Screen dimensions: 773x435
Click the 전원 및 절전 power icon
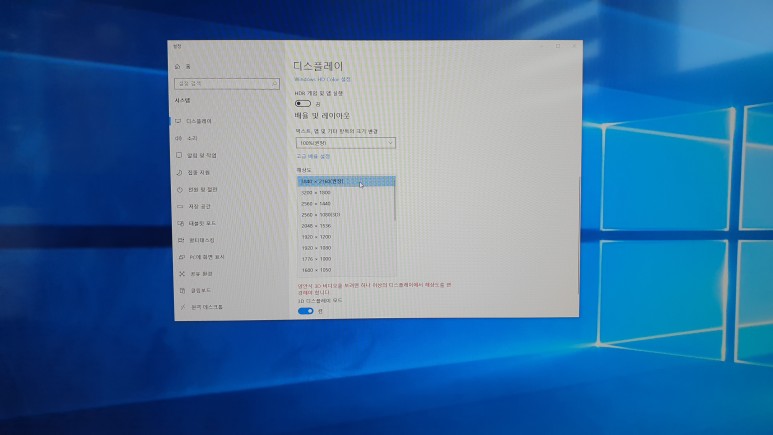(x=179, y=189)
